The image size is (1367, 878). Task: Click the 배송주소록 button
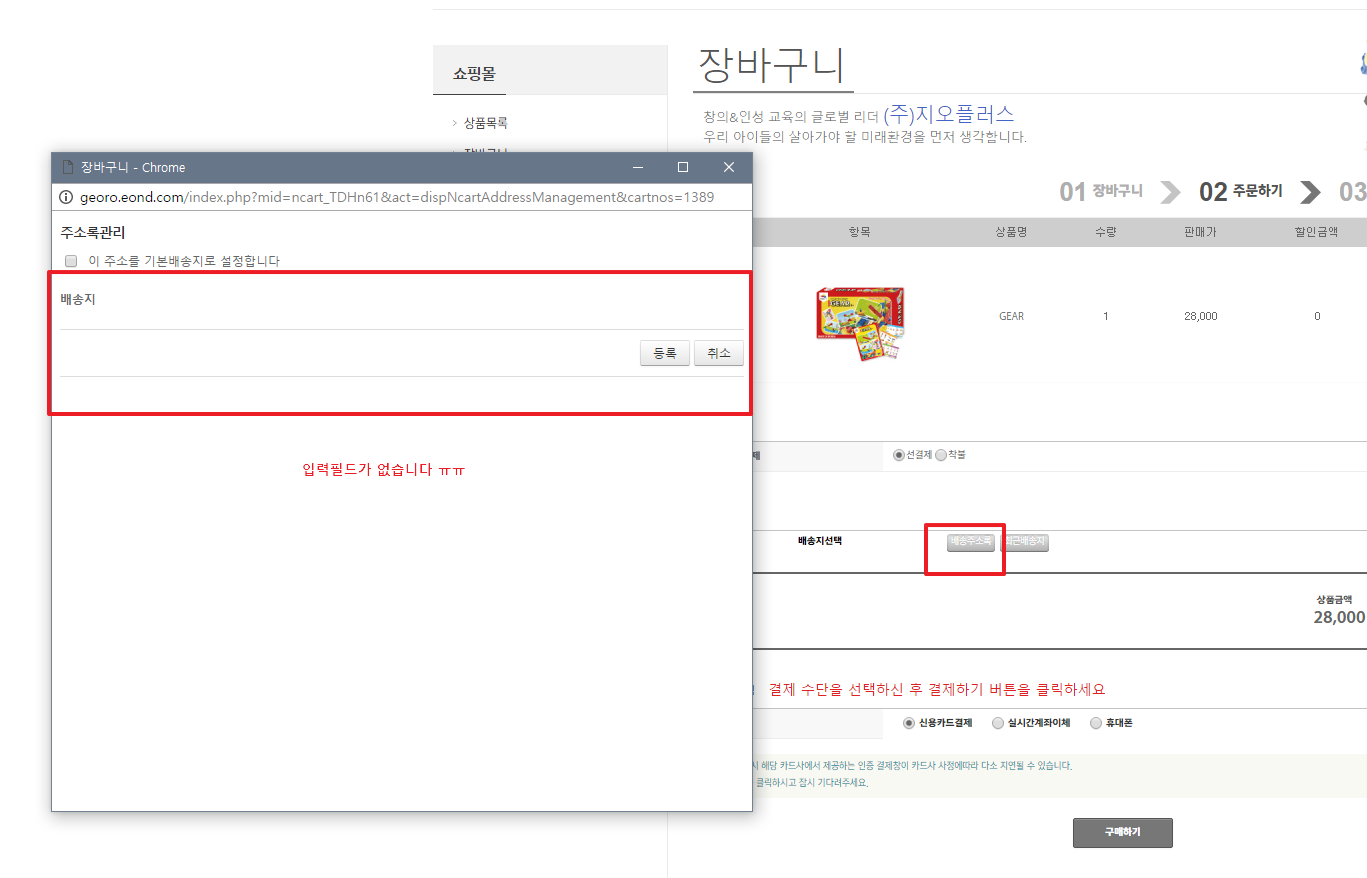970,542
